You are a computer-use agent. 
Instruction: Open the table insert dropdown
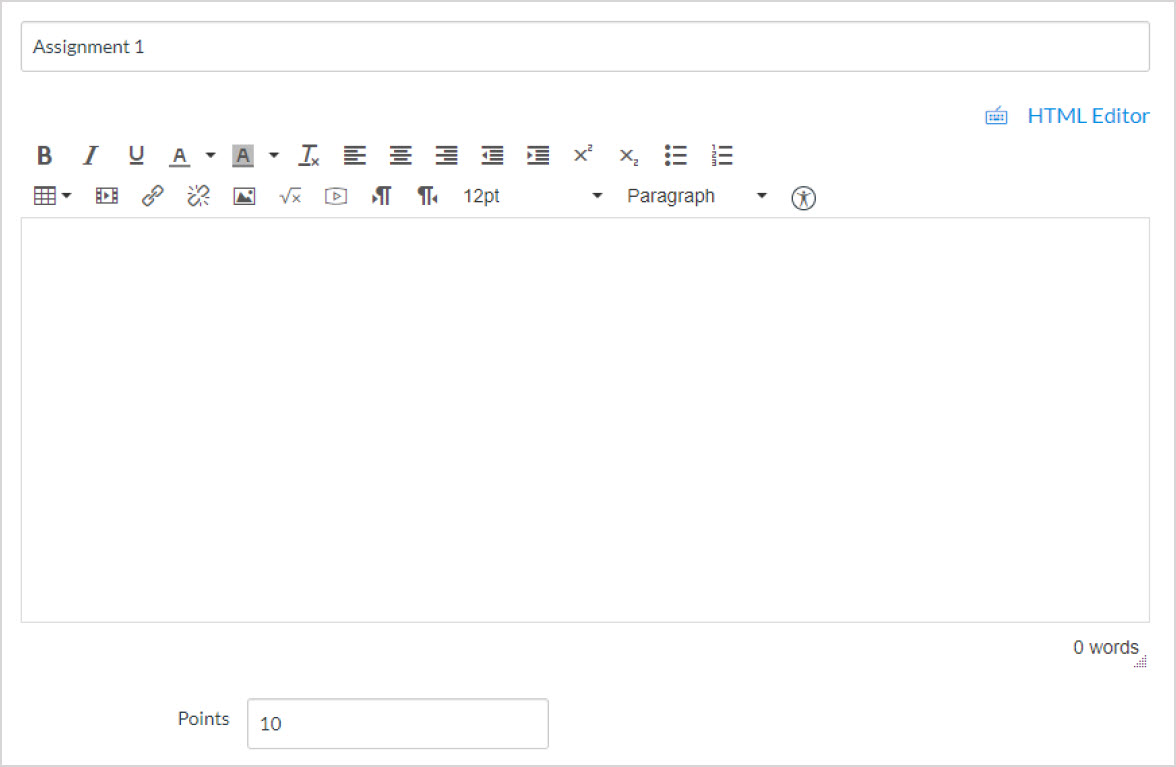(x=52, y=196)
